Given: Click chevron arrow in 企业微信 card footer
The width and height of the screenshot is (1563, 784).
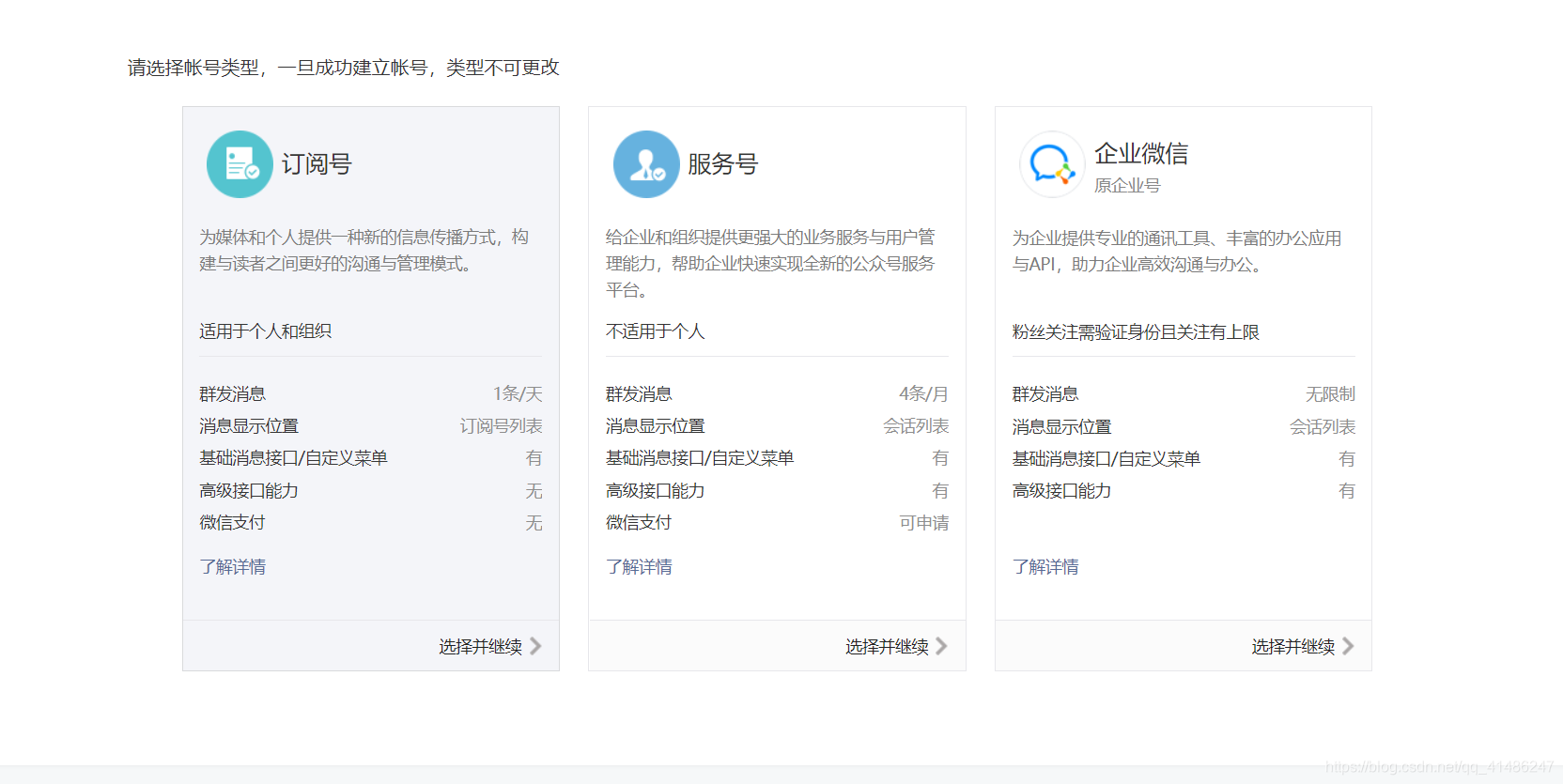Looking at the screenshot, I should [1348, 646].
